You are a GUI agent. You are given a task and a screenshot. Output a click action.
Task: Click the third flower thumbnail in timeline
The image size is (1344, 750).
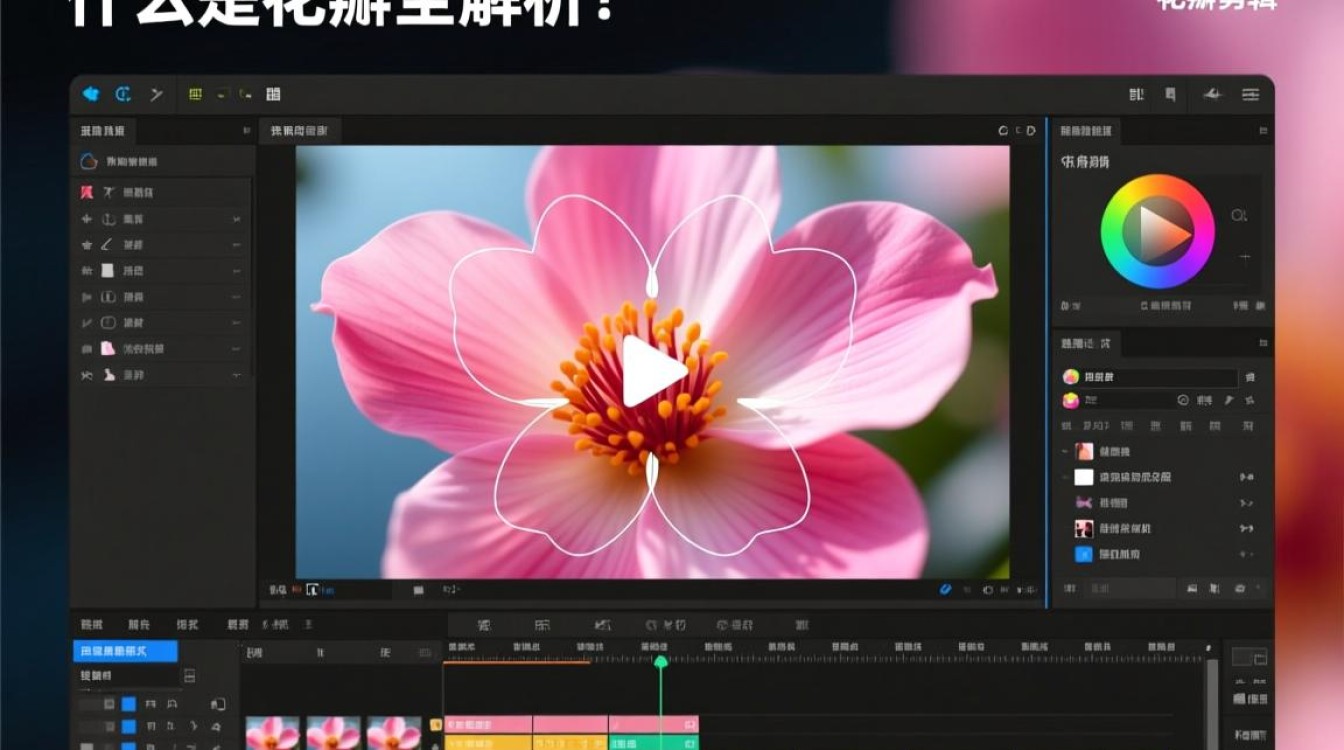pos(393,733)
